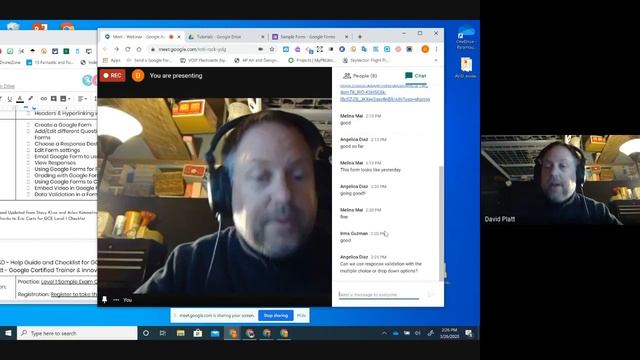Click the insert link icon in Docs
Viewport: 640px width, 360px height.
click(43, 99)
